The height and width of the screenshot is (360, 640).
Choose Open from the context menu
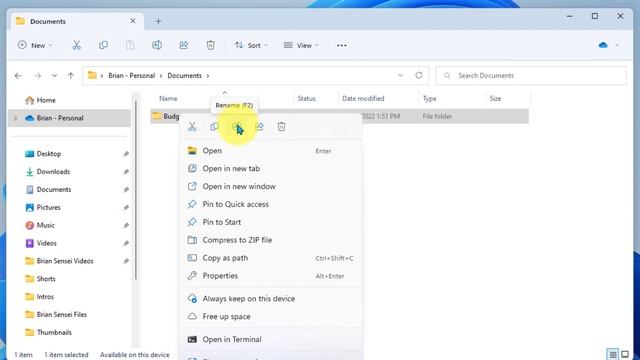point(270,151)
